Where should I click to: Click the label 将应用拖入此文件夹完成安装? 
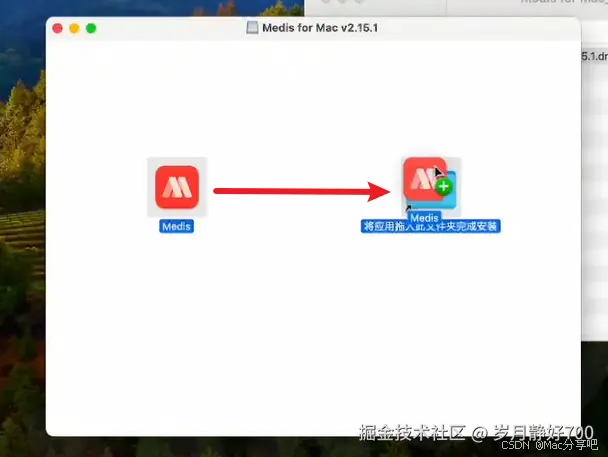(x=430, y=226)
